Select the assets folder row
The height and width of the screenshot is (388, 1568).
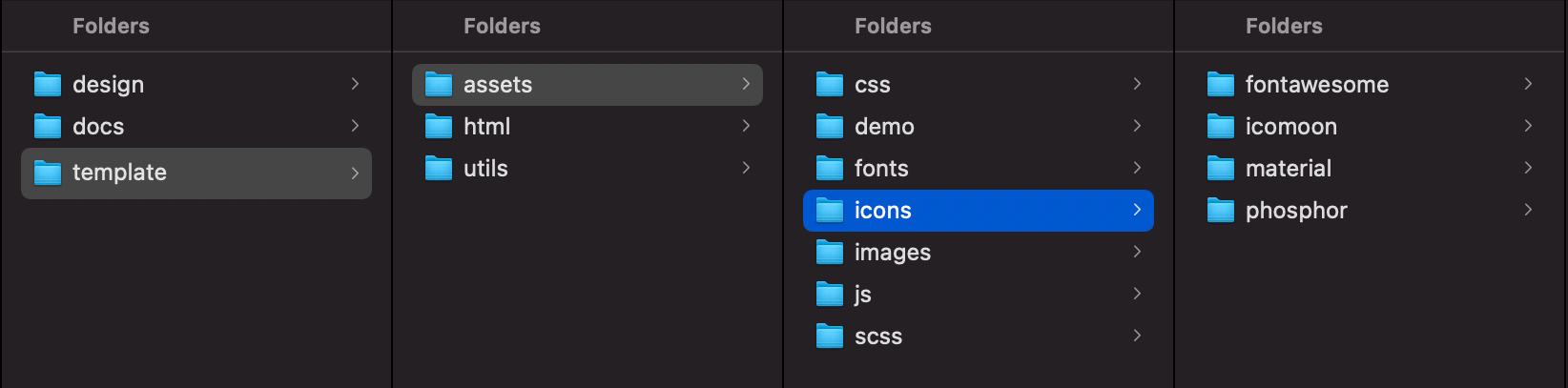coord(587,85)
